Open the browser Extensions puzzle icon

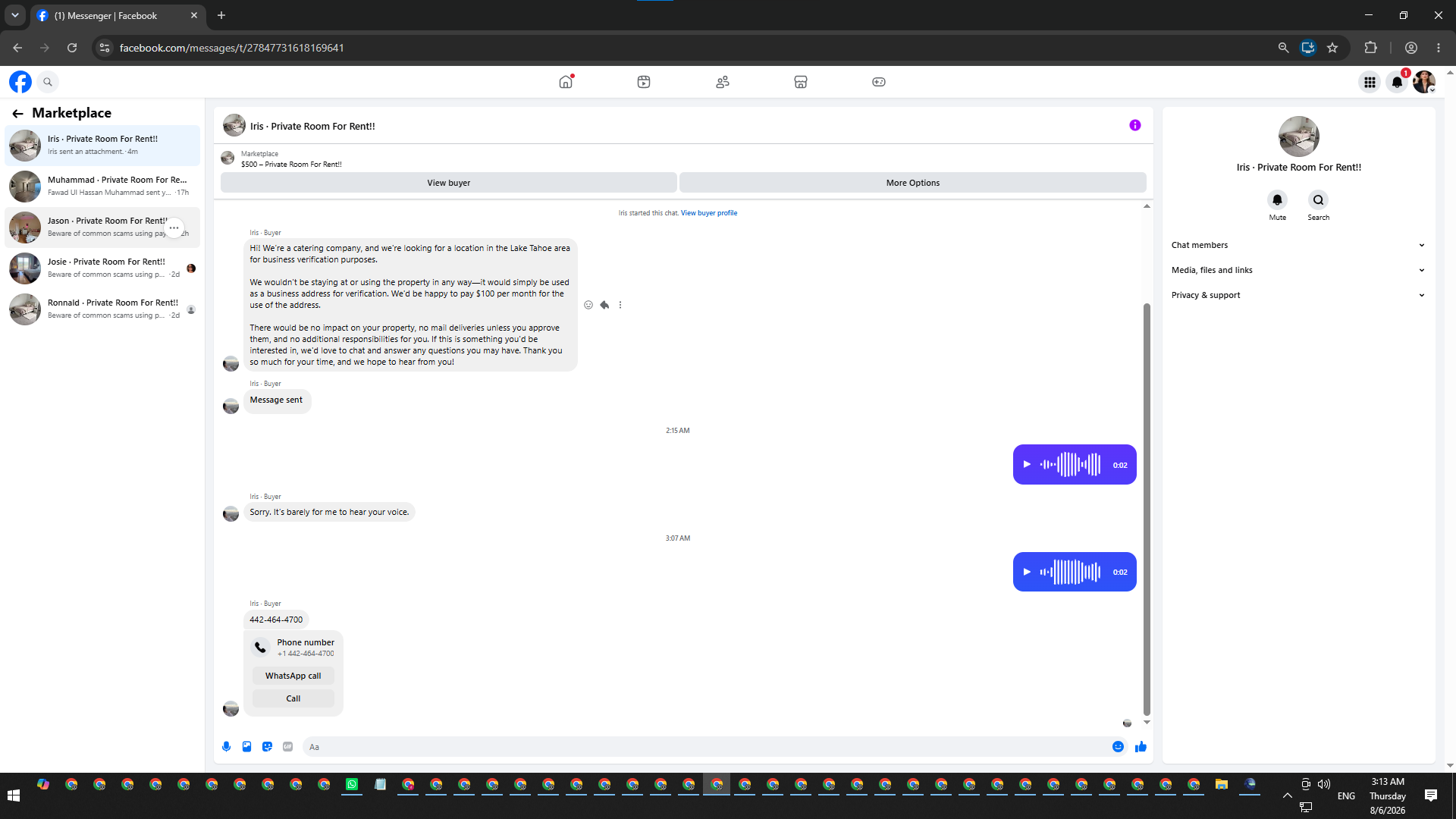point(1370,48)
